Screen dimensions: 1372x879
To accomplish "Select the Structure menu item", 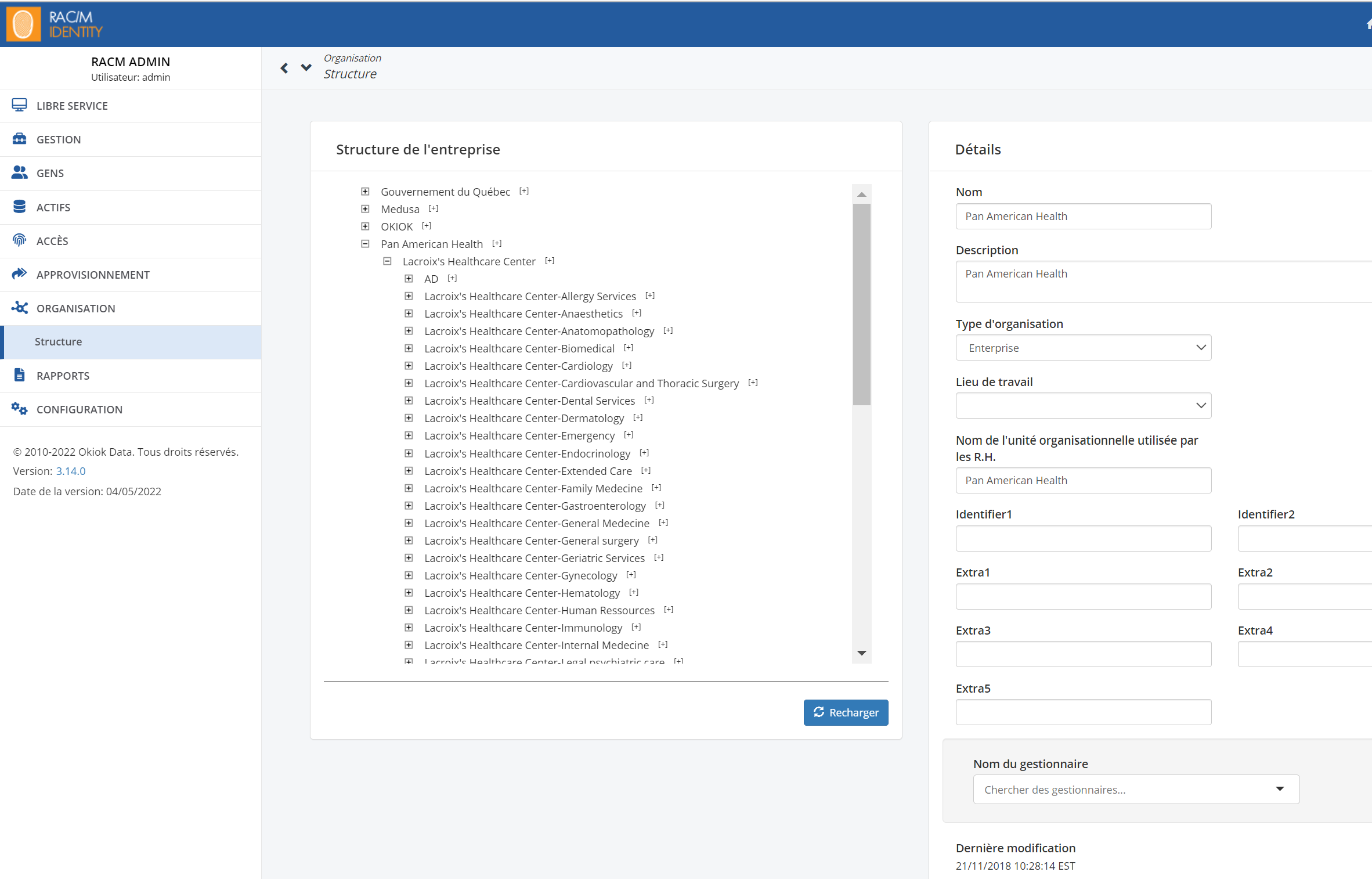I will pos(58,341).
